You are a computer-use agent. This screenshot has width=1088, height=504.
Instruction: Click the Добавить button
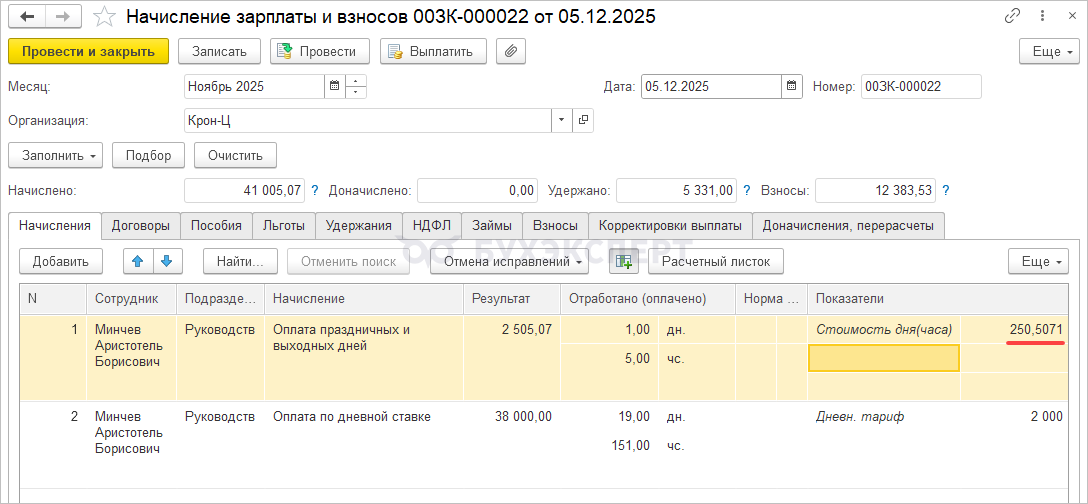click(x=61, y=262)
